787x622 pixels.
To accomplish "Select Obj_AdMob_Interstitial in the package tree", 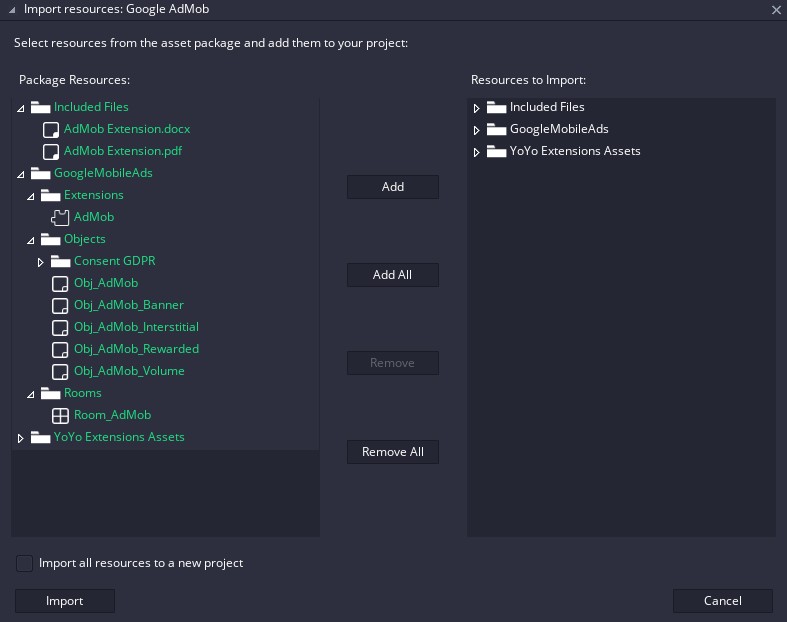I will tap(137, 327).
